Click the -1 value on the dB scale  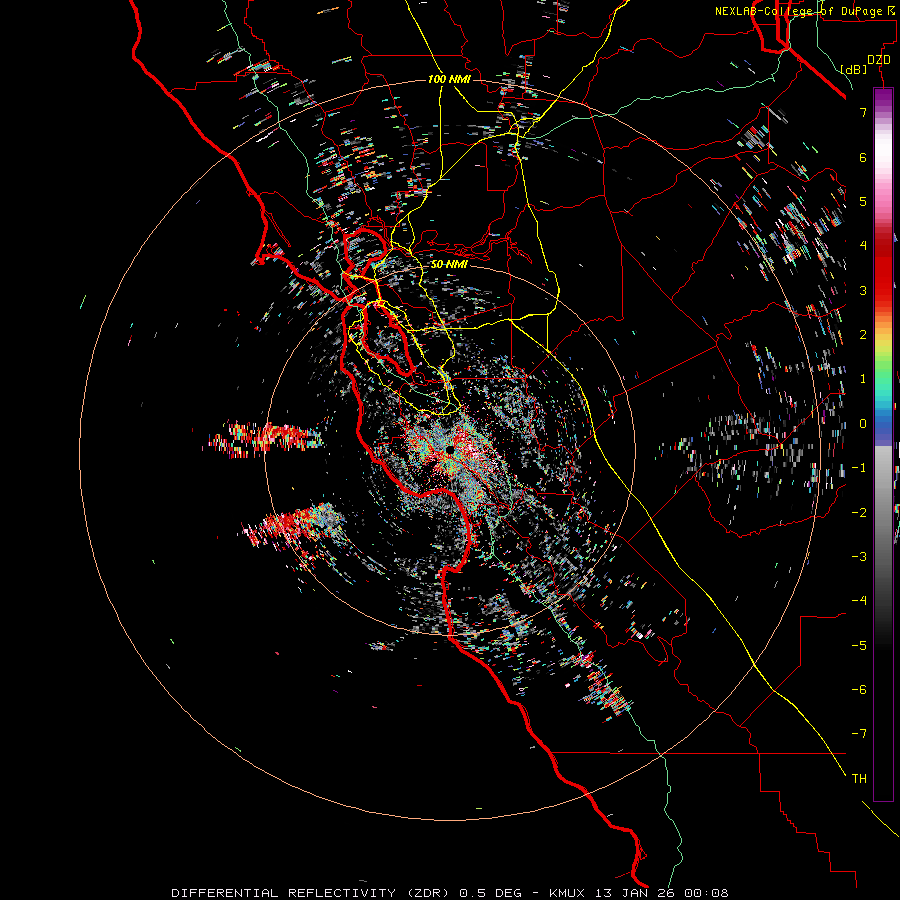pyautogui.click(x=859, y=467)
